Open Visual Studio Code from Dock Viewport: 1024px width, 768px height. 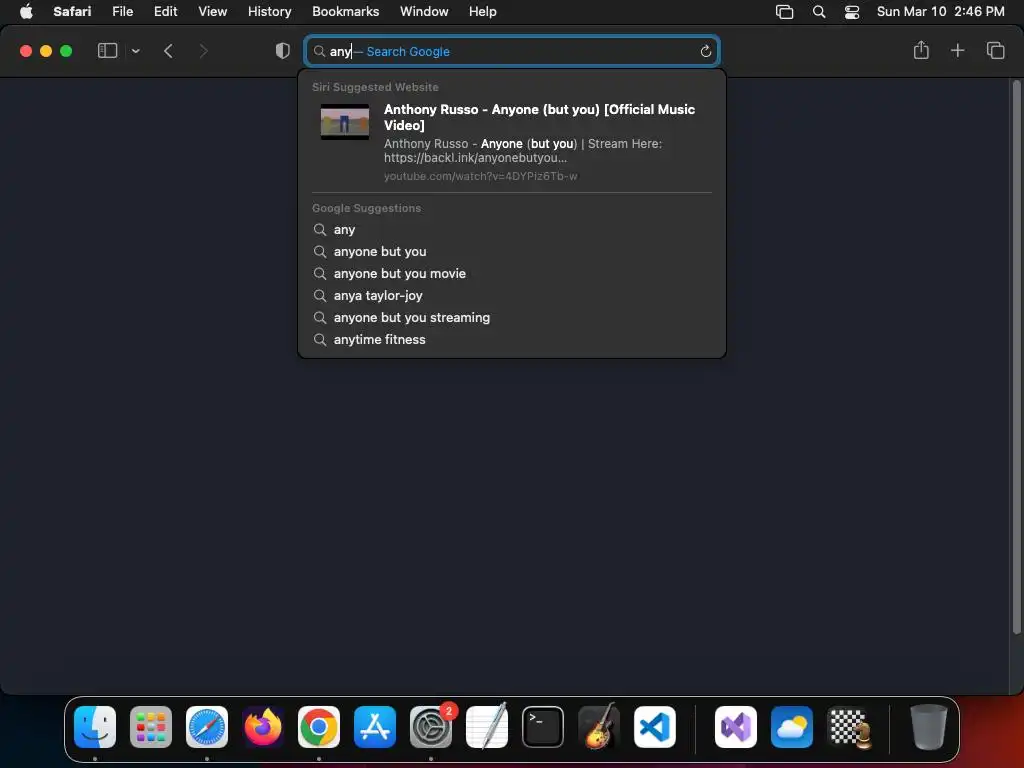tap(655, 726)
